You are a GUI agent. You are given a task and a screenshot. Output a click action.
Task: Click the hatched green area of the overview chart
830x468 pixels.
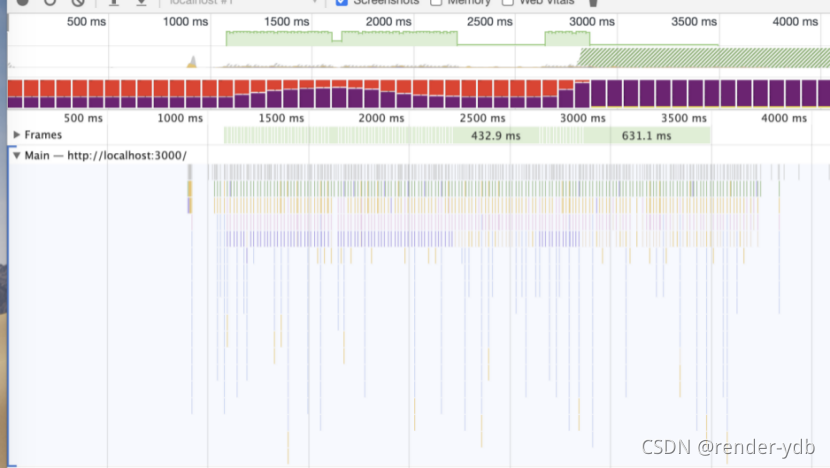[x=704, y=58]
